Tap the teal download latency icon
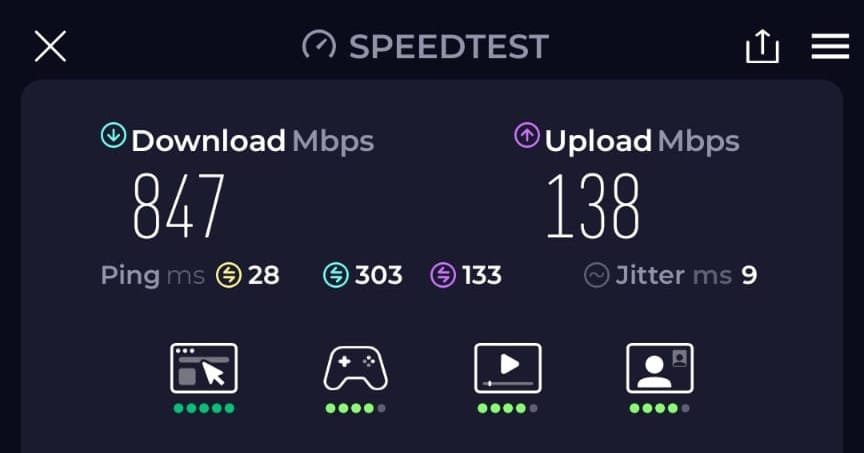Screen dimensions: 864x453 click(x=336, y=275)
